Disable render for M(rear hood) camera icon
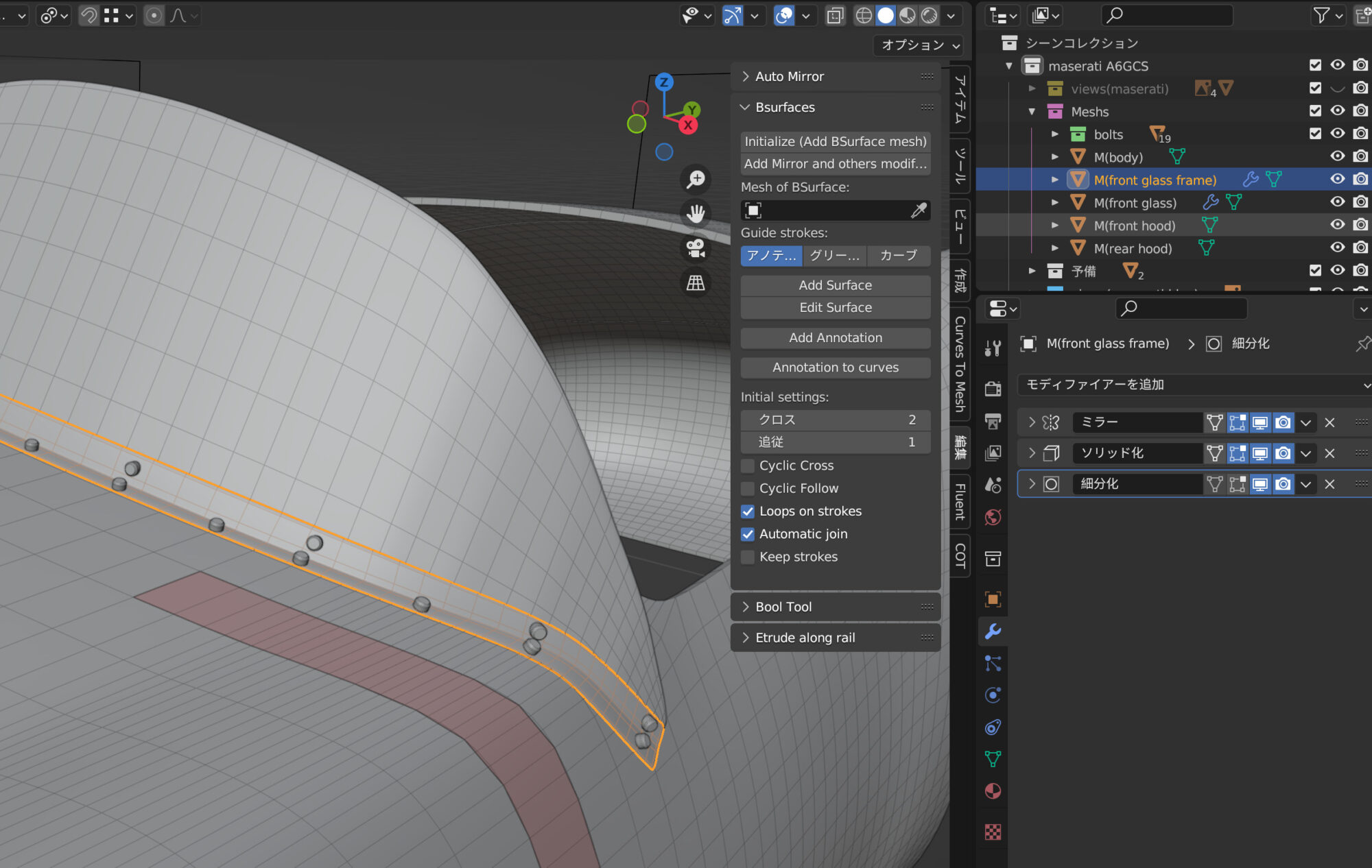Screen dimensions: 1372x868 click(1360, 248)
